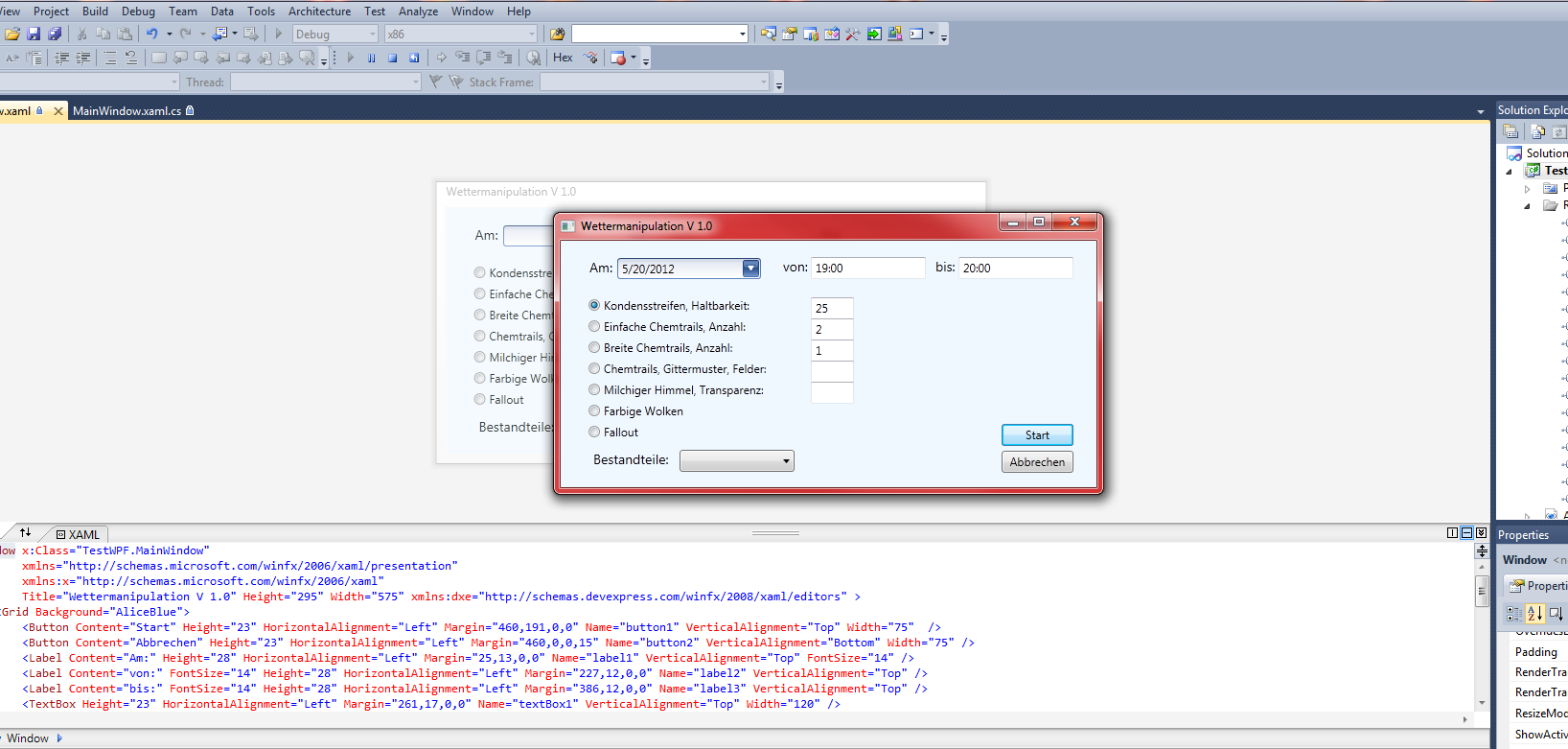This screenshot has height=749, width=1568.
Task: Select Milchiger radio in designer preview
Action: pyautogui.click(x=480, y=357)
